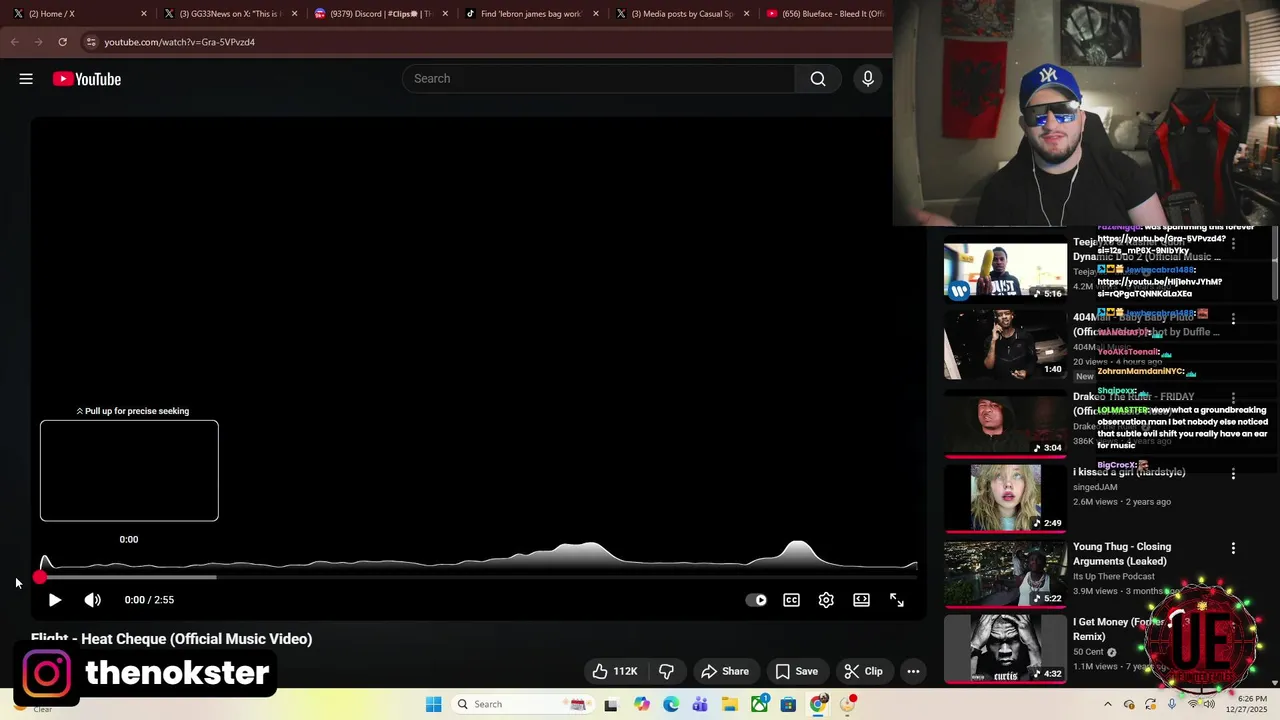Focus the YouTube search field
The height and width of the screenshot is (720, 1280).
coord(599,79)
